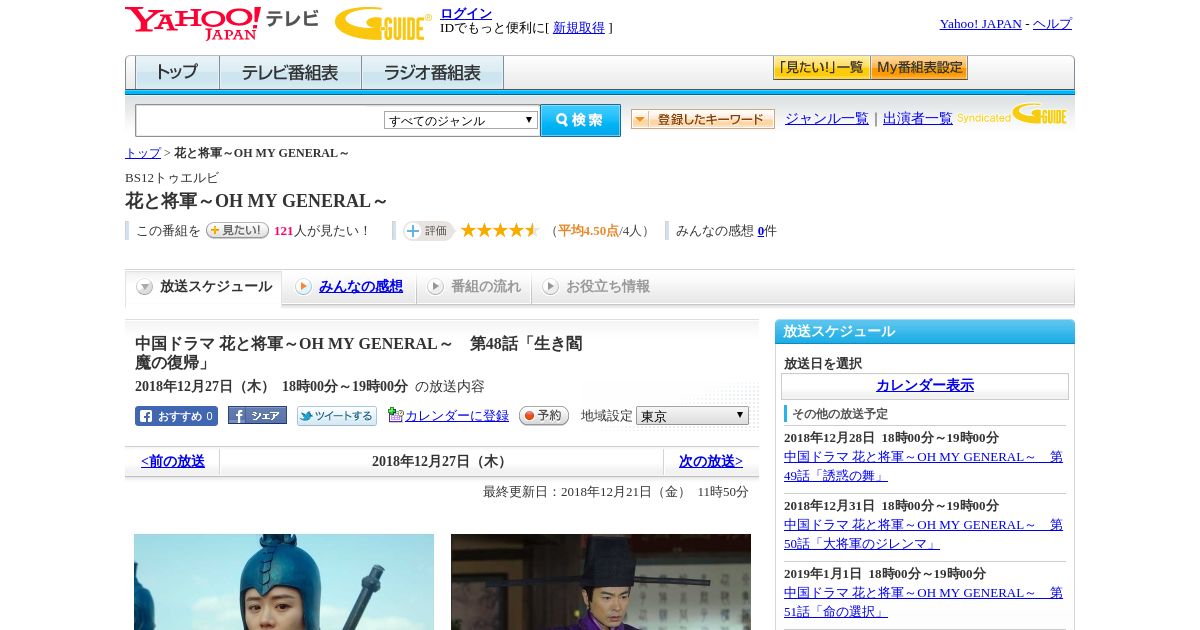Open the 地域設定 東京 dropdown
The image size is (1200, 630).
pyautogui.click(x=692, y=415)
